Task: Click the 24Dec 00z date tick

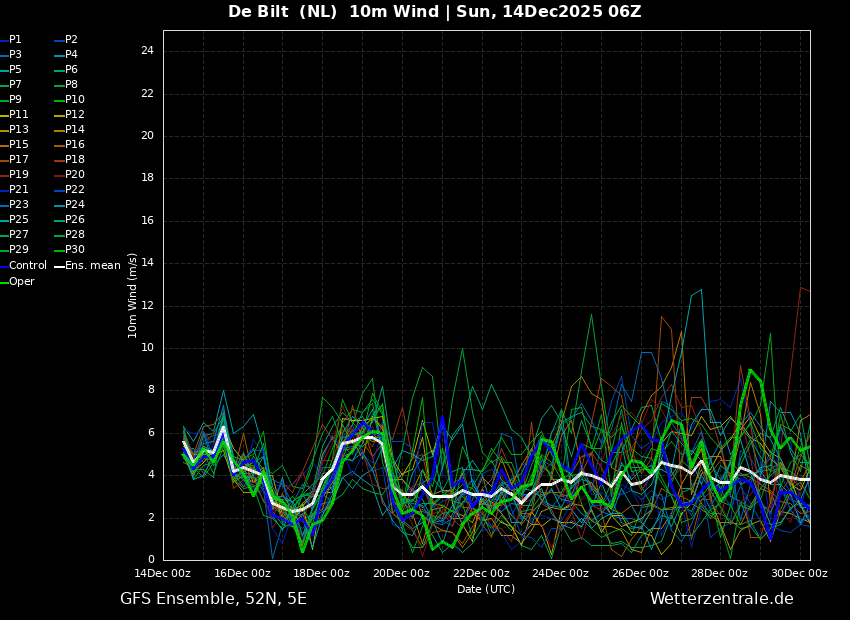Action: point(560,574)
